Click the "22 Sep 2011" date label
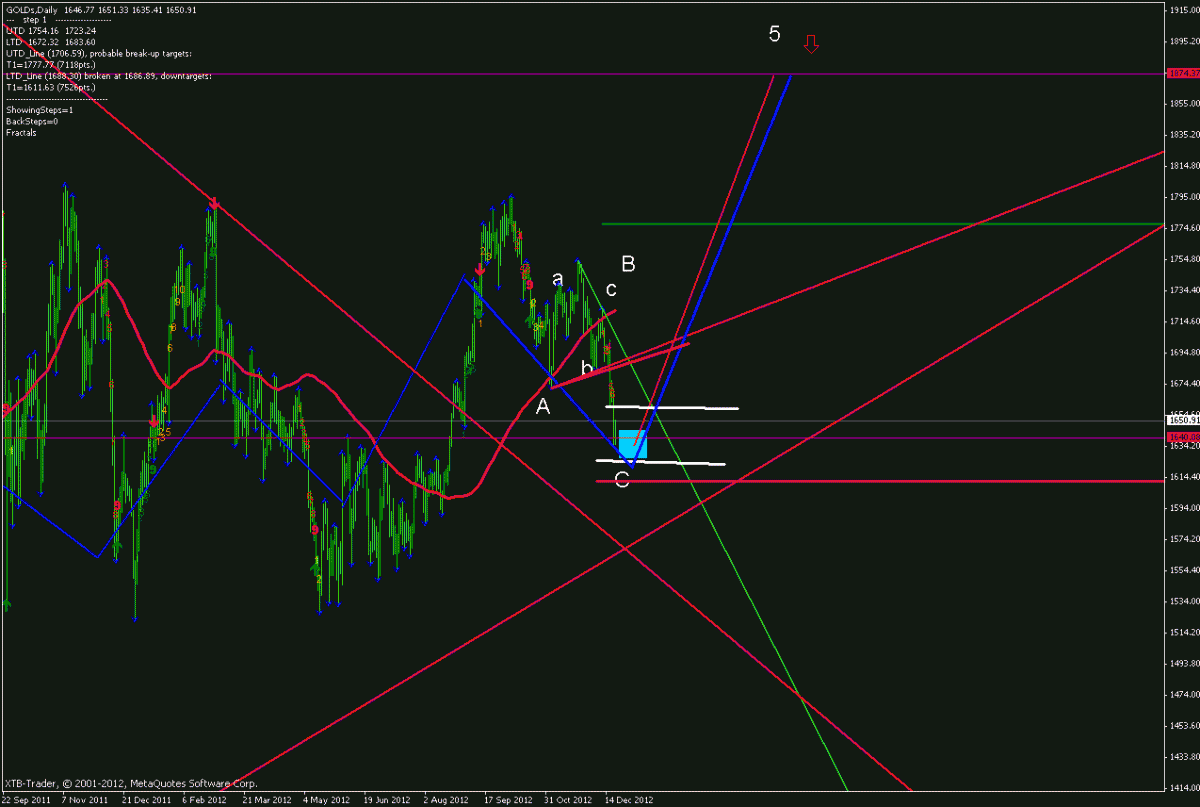Image resolution: width=1200 pixels, height=807 pixels. point(27,800)
